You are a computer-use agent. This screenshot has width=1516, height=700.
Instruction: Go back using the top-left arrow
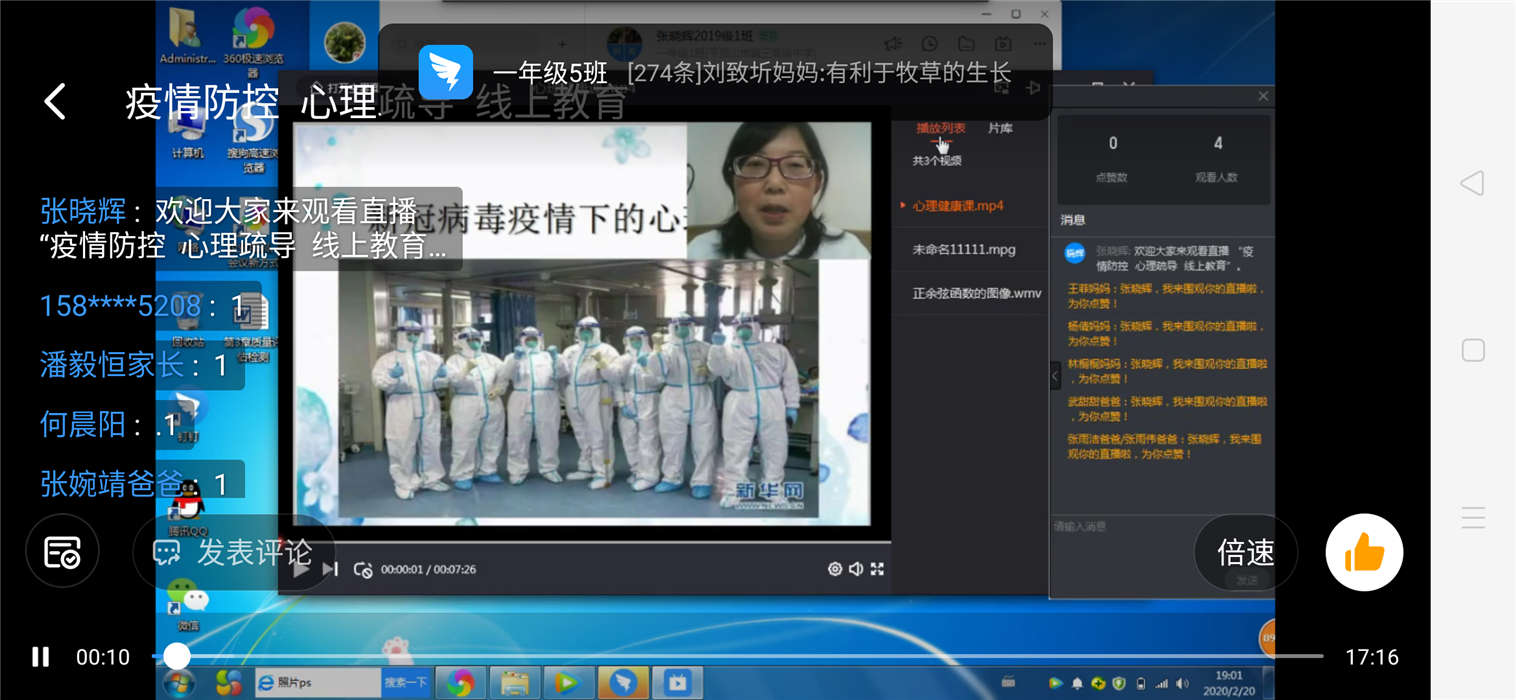(55, 102)
